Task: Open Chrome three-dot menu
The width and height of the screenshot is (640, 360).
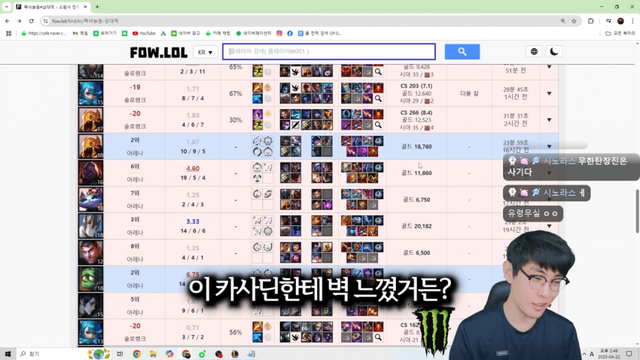Action: [x=633, y=21]
